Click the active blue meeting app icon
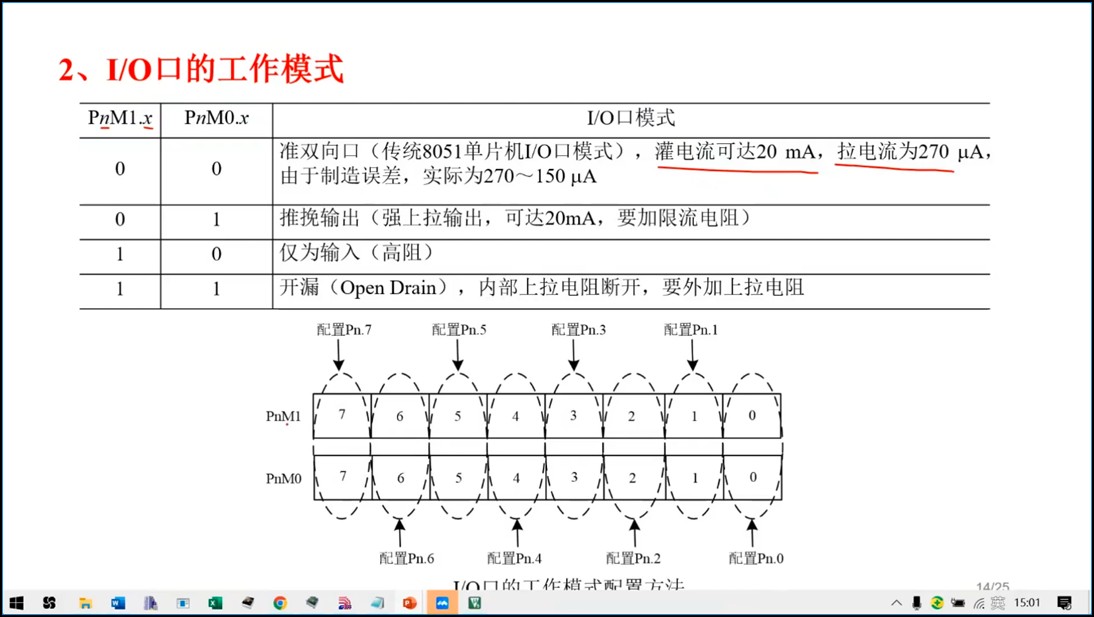The height and width of the screenshot is (617, 1094). click(442, 603)
